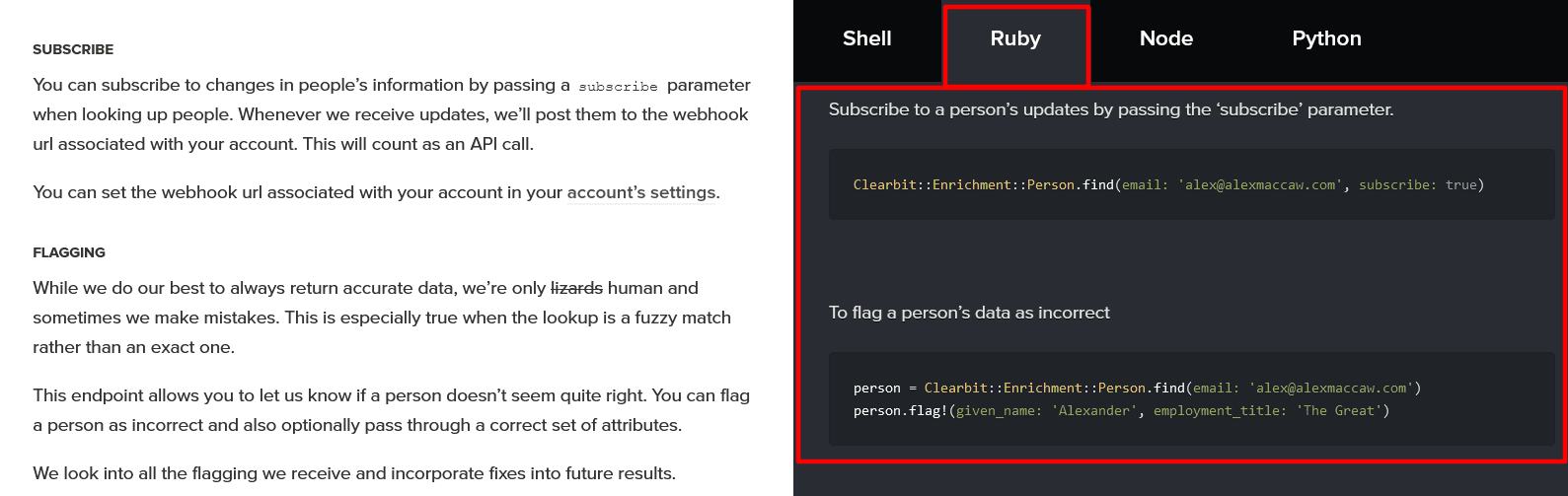Click the 'person = Clearbit' code line
This screenshot has width=1568, height=496.
[1137, 389]
